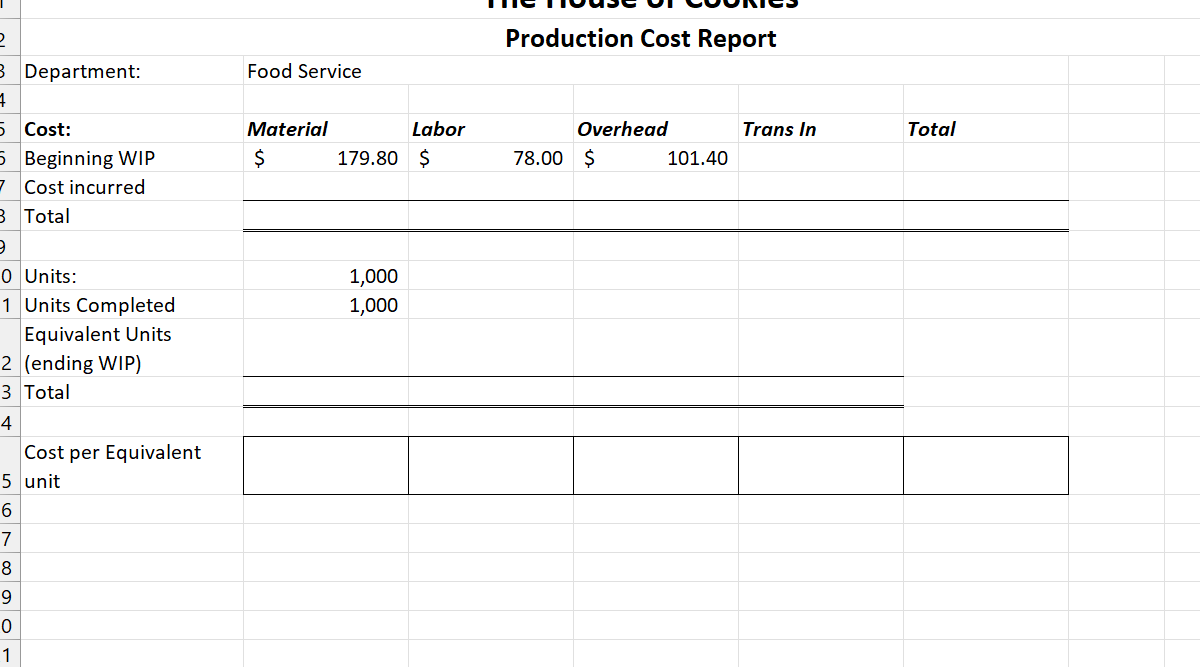Select the Material cell in Equivalent Units row
Screen dimensions: 1200x667
click(326, 349)
